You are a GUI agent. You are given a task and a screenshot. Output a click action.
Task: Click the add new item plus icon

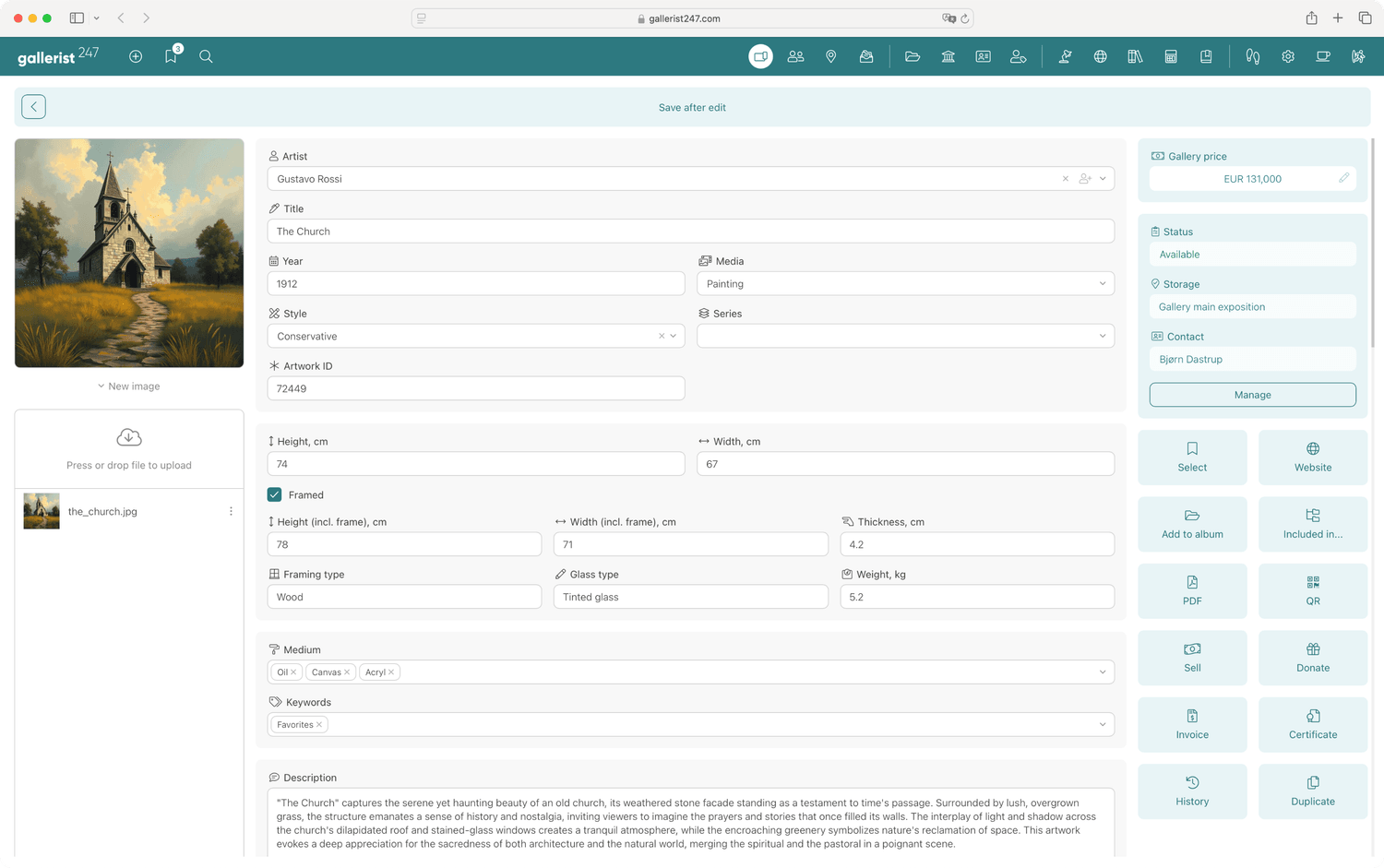pos(136,56)
